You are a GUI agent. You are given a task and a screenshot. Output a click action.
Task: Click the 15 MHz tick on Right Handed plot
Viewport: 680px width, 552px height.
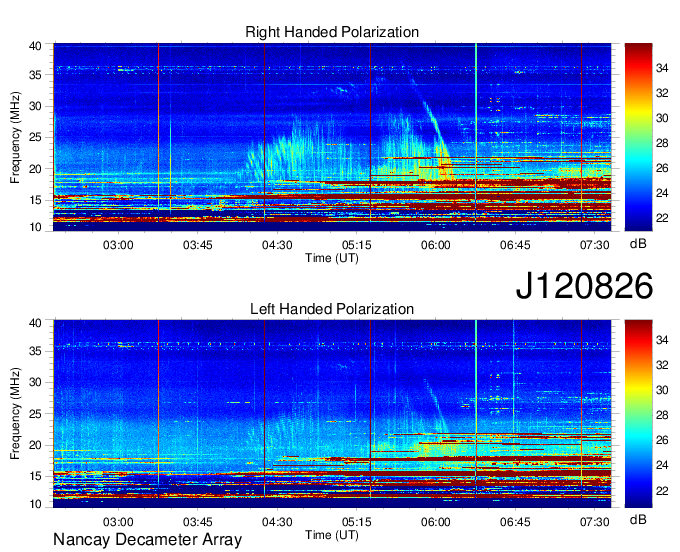point(36,200)
